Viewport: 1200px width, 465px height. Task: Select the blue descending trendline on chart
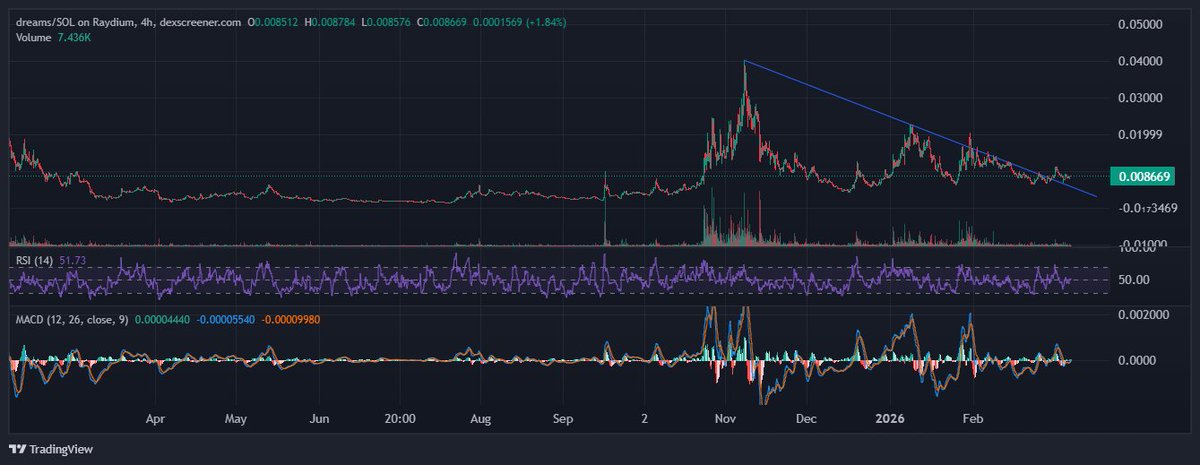pos(920,129)
